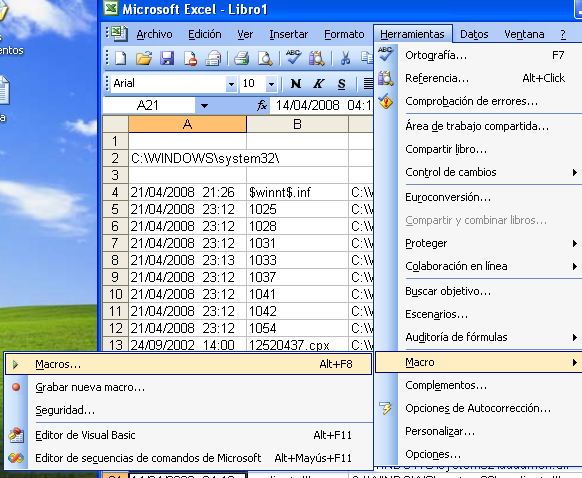Close the Herramientas menu via its title
This screenshot has width=582, height=478.
coord(412,34)
